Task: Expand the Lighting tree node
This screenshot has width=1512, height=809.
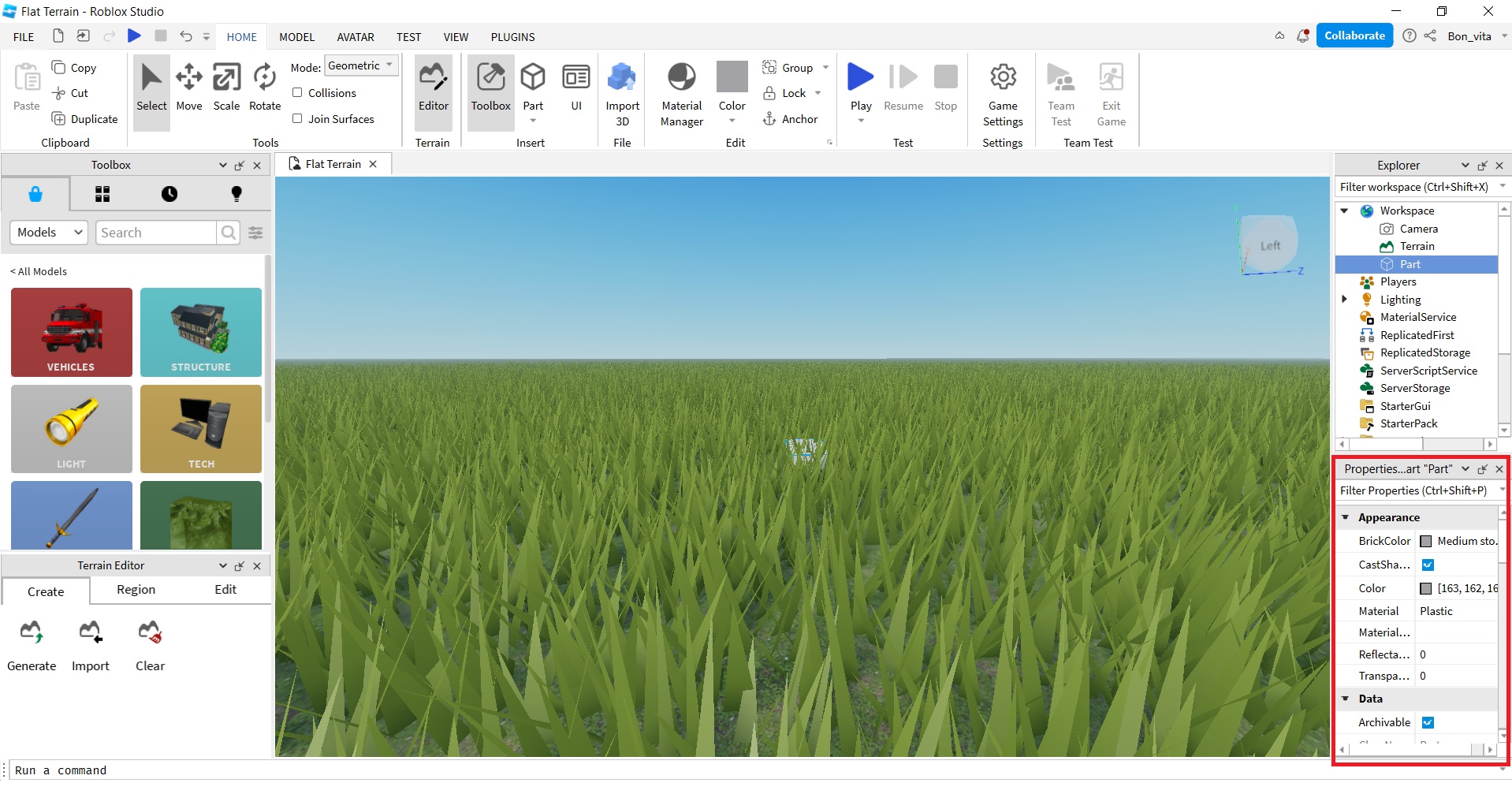Action: click(1345, 300)
